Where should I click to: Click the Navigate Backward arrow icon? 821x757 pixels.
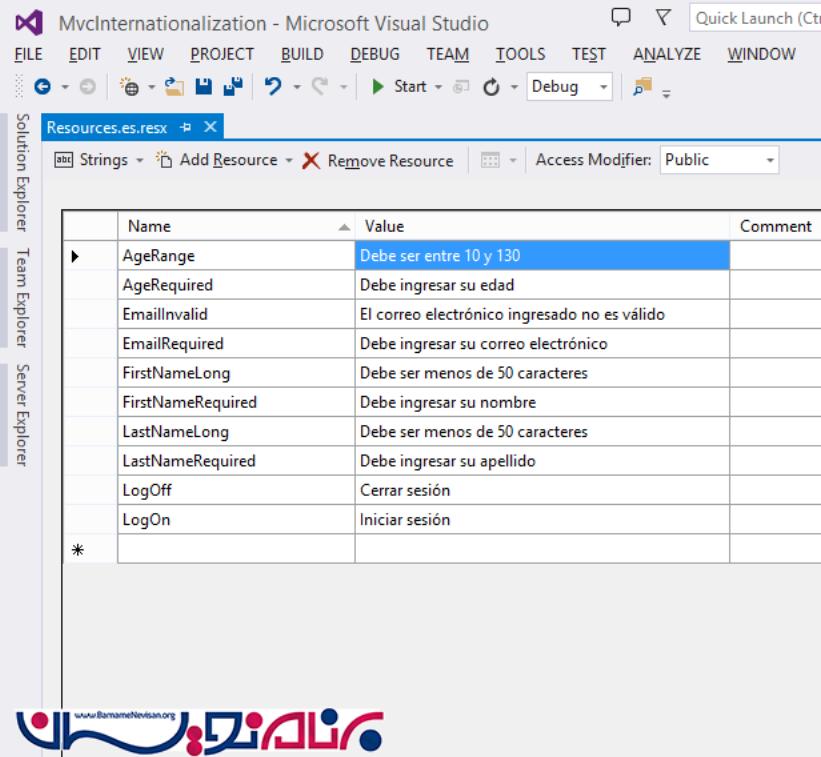(x=42, y=87)
